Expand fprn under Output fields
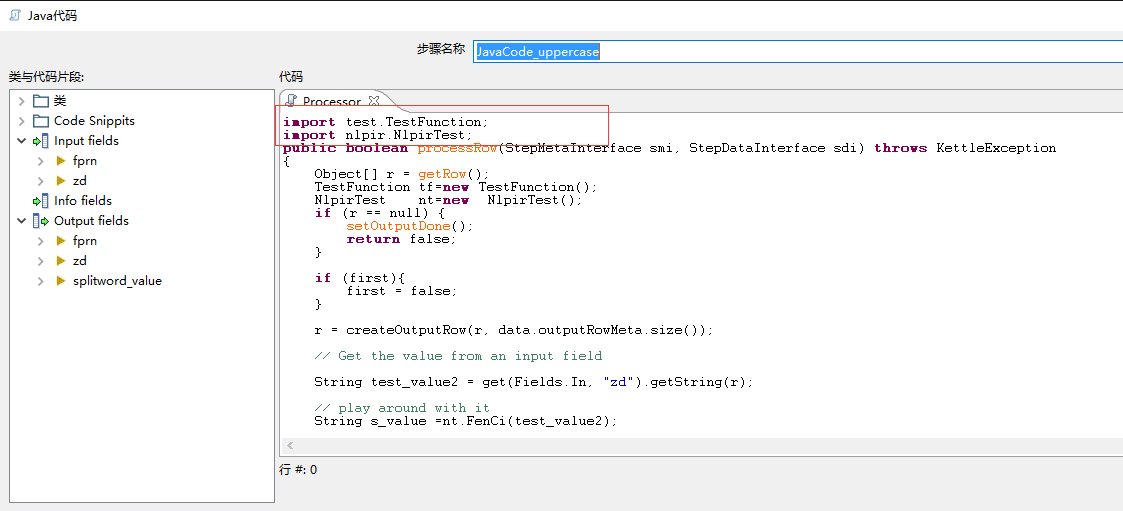 click(41, 241)
